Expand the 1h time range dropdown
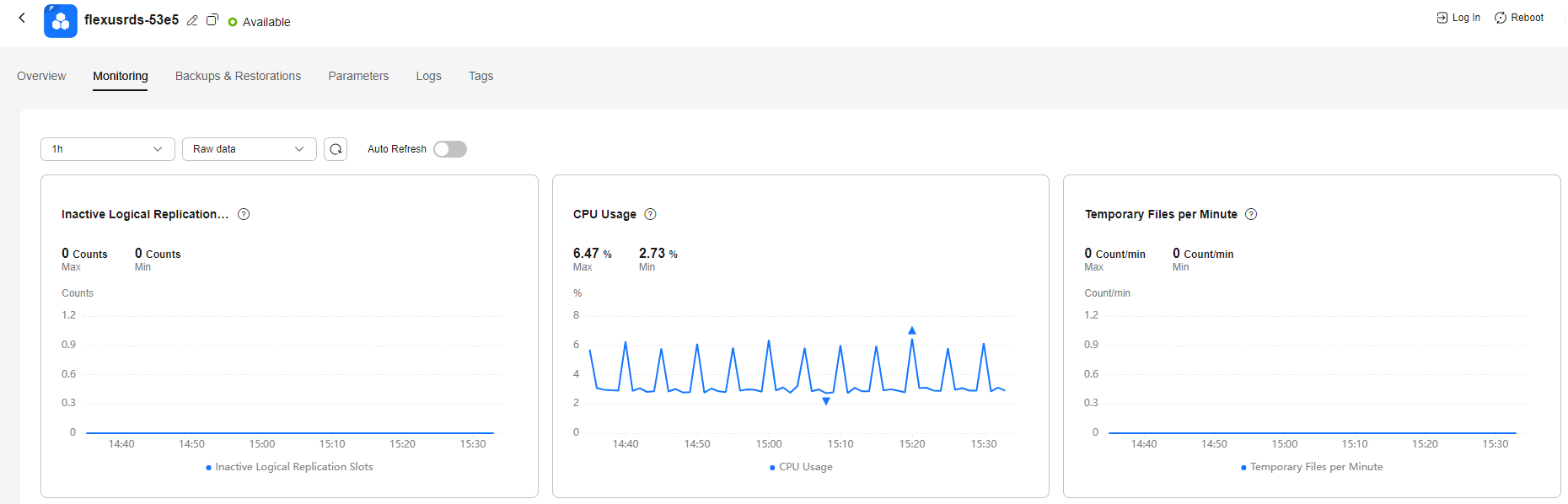 tap(107, 149)
